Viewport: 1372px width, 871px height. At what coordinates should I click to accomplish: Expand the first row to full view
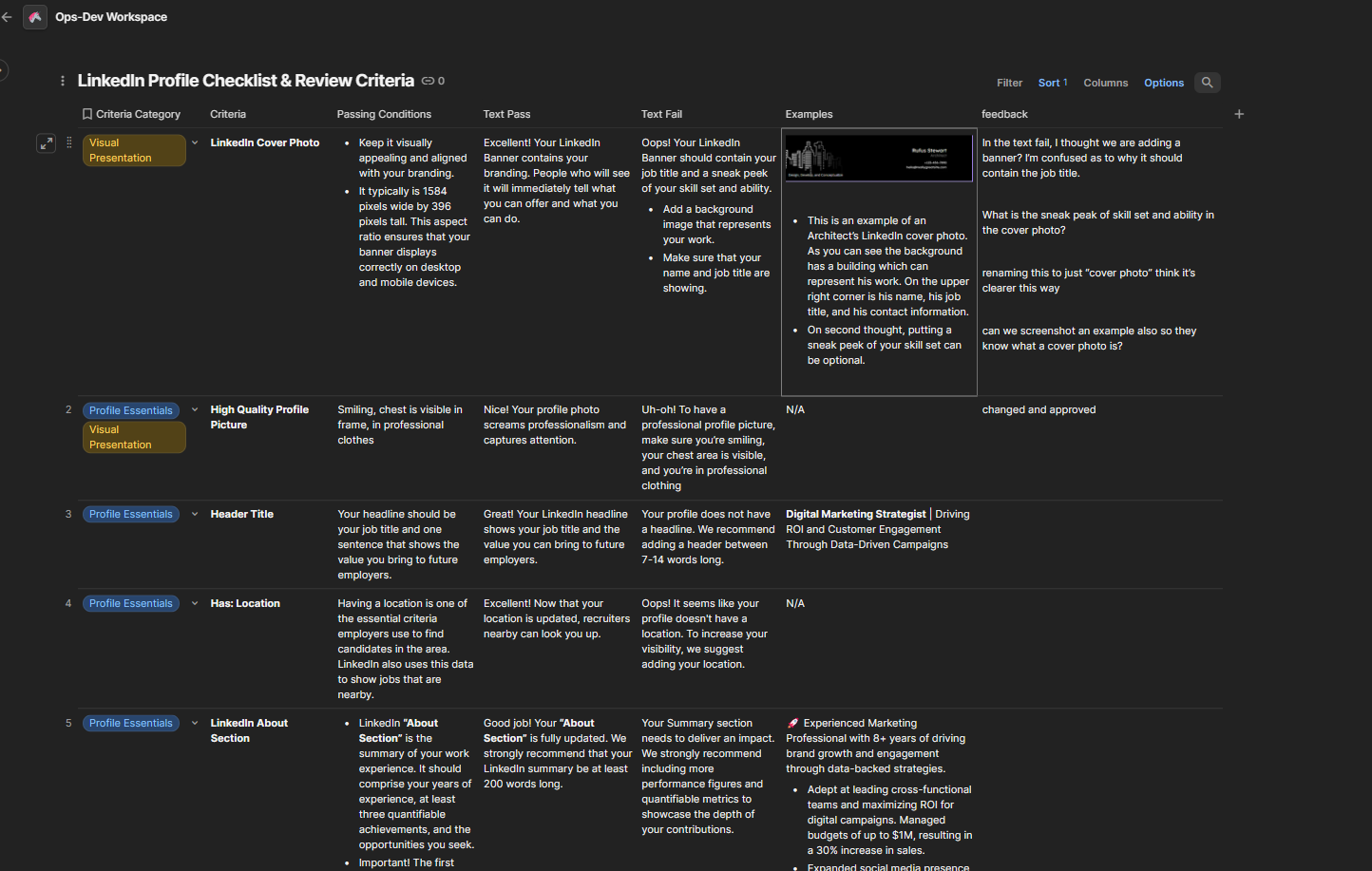46,143
